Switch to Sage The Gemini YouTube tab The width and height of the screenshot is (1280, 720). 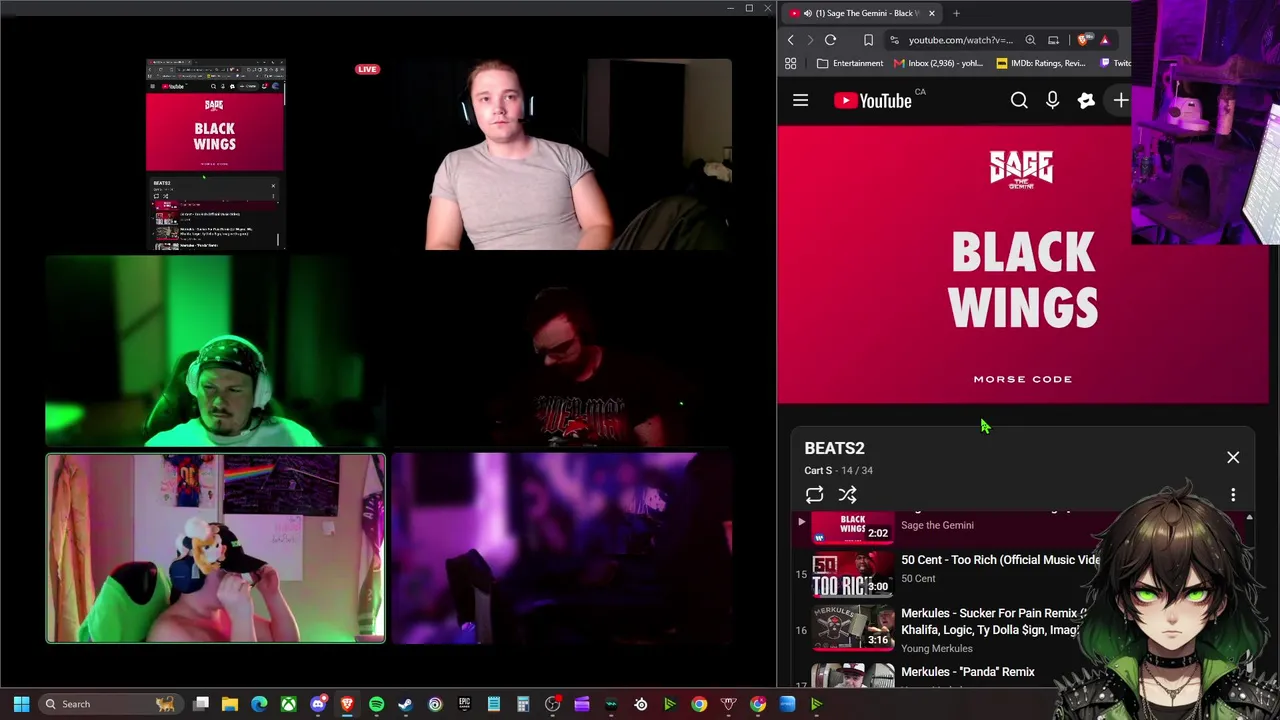(x=861, y=13)
